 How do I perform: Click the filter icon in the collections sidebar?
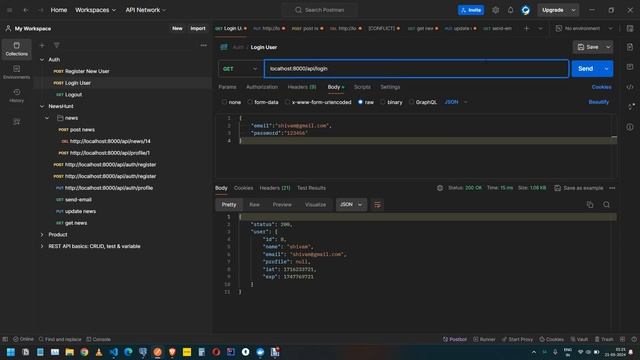[x=56, y=45]
